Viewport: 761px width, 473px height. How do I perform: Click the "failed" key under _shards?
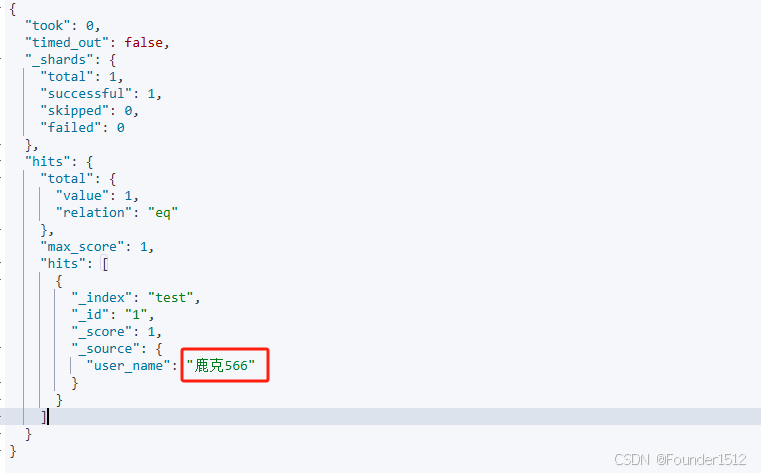point(71,128)
